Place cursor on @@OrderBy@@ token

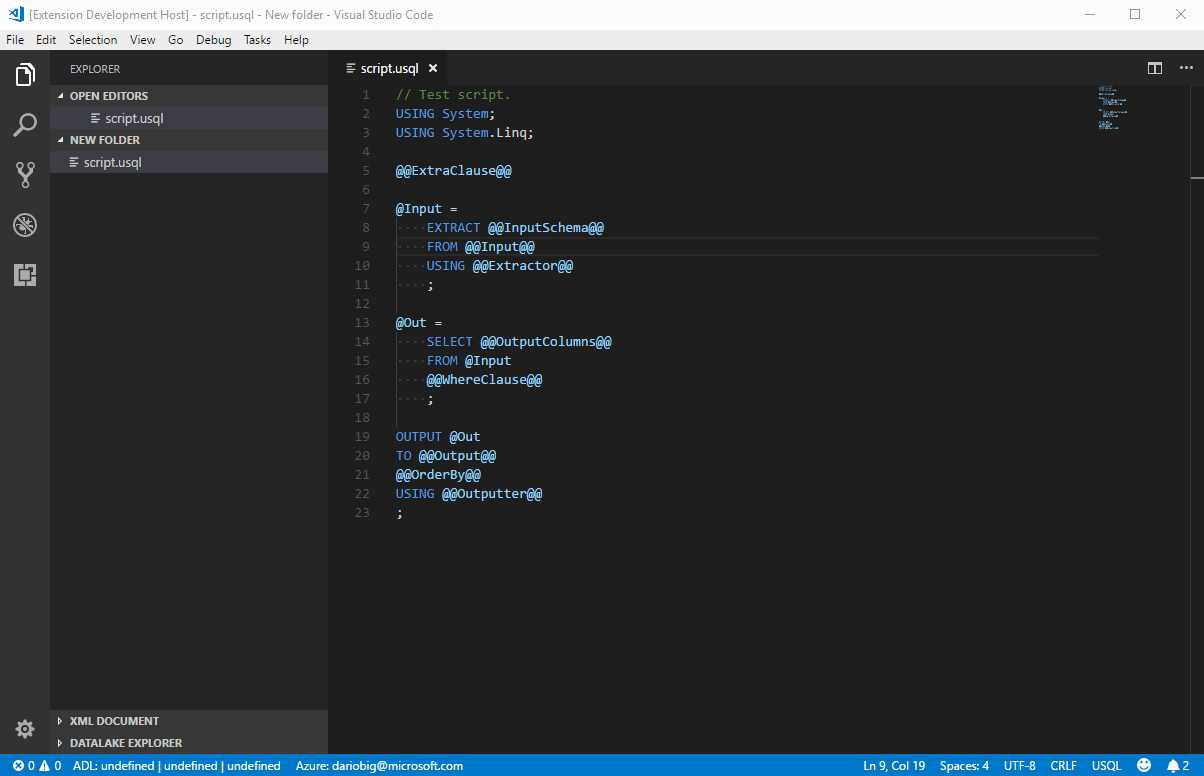click(x=439, y=475)
